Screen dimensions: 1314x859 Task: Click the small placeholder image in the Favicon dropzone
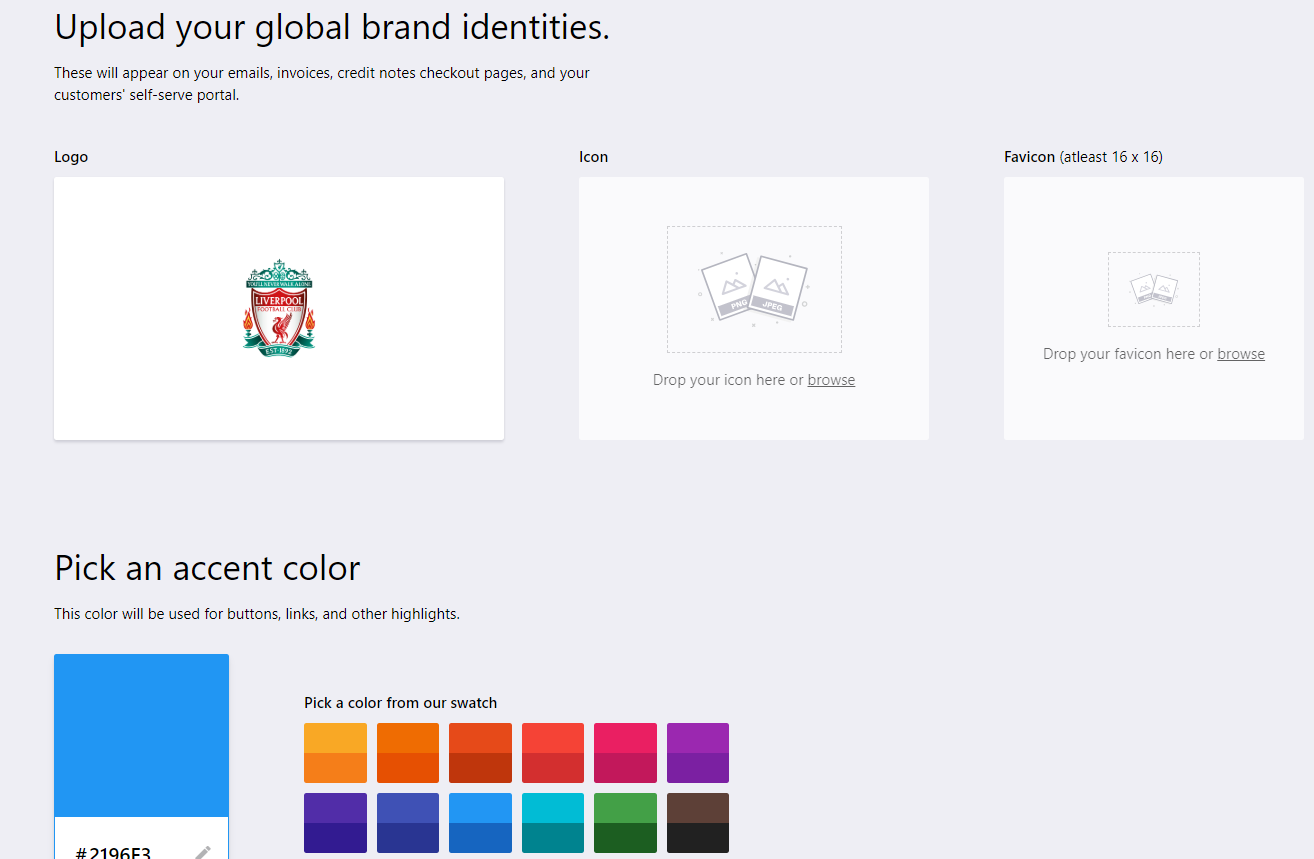1153,289
